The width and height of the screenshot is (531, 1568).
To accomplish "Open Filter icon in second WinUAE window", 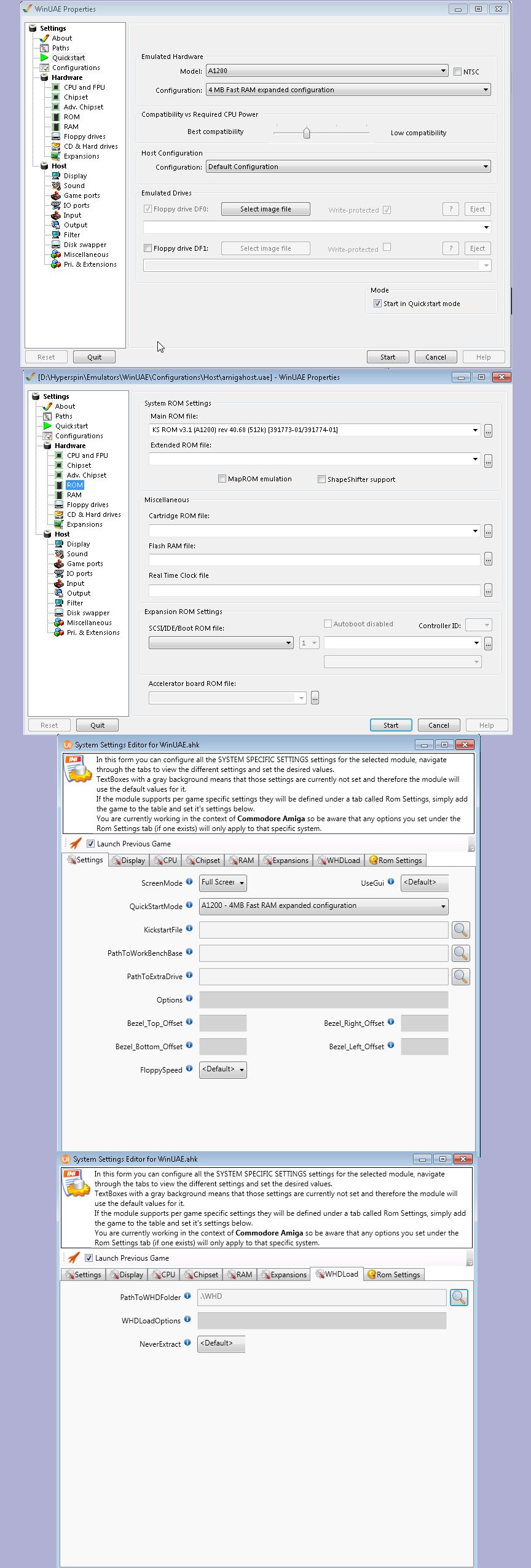I will point(59,603).
